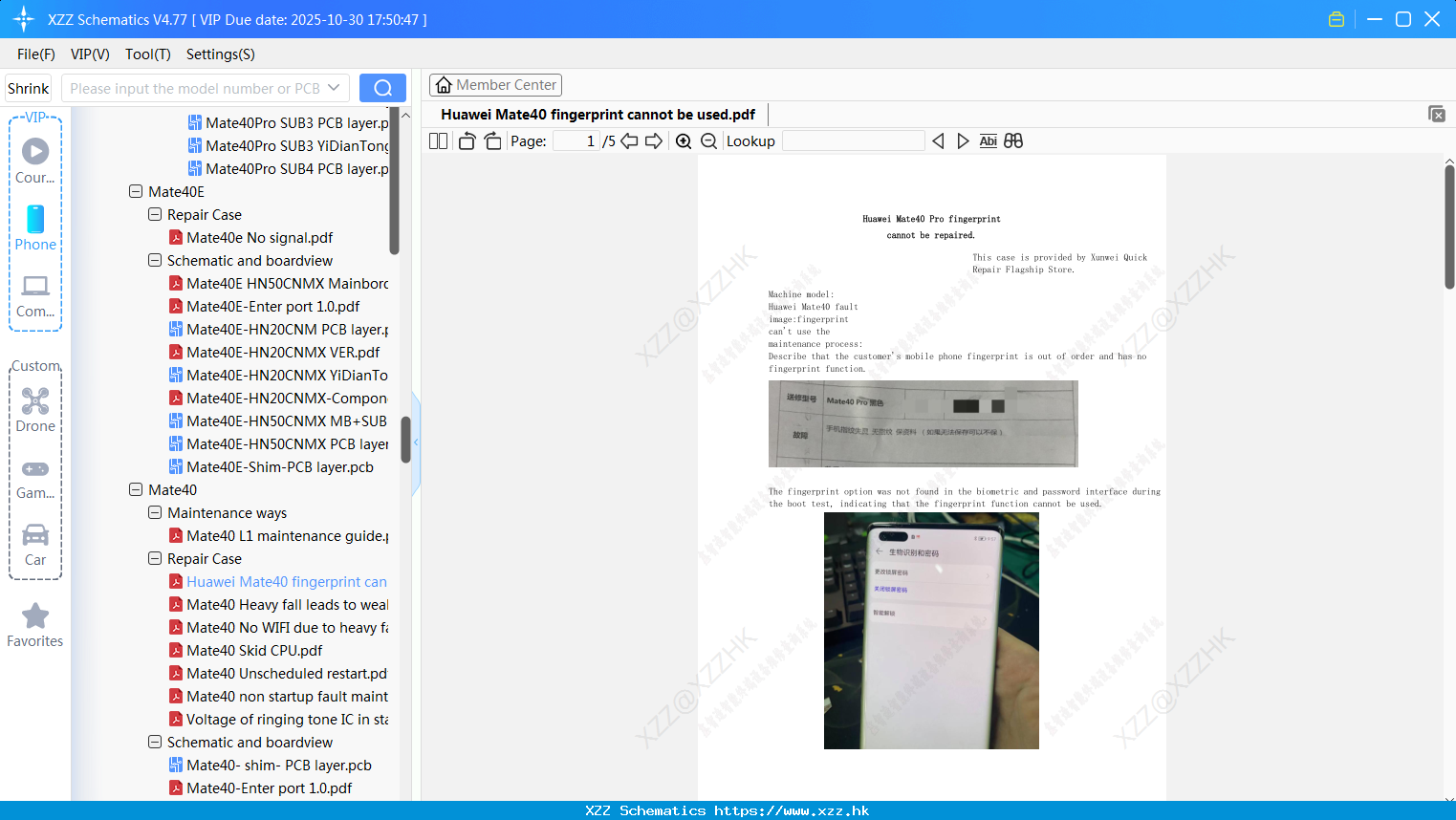Click the Shrink button
Screen dimensions: 1456x820
28,88
